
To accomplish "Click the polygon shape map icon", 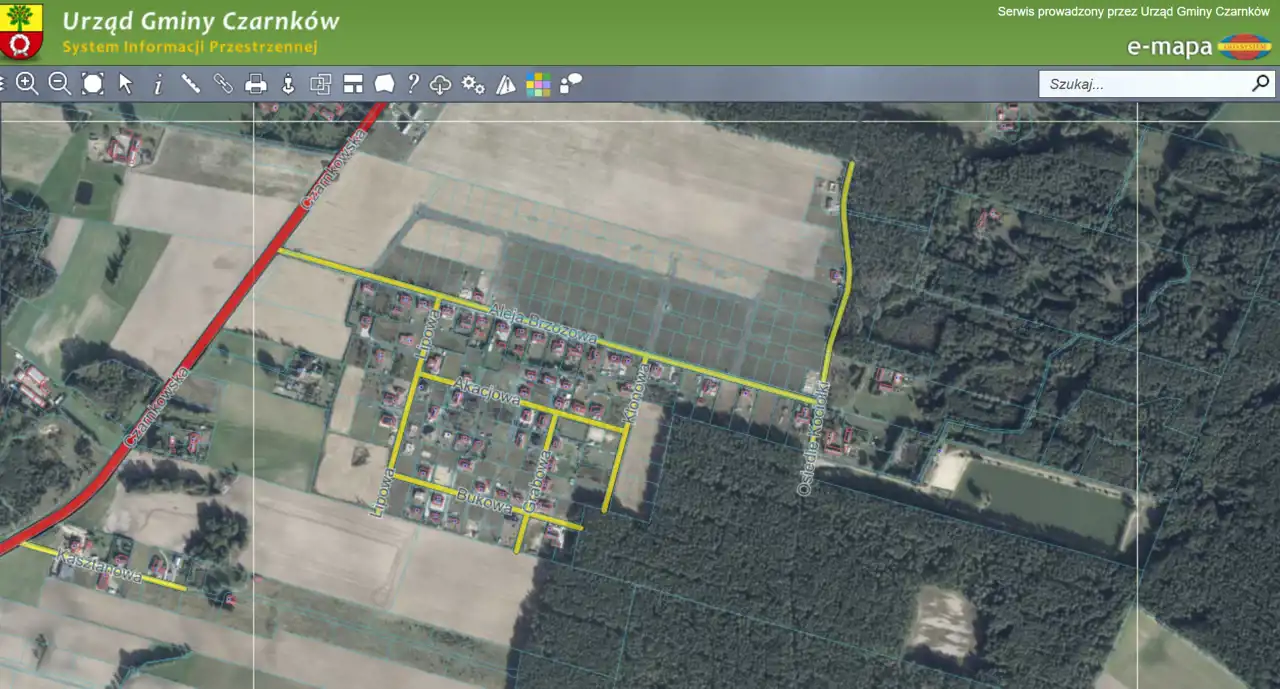I will [384, 84].
